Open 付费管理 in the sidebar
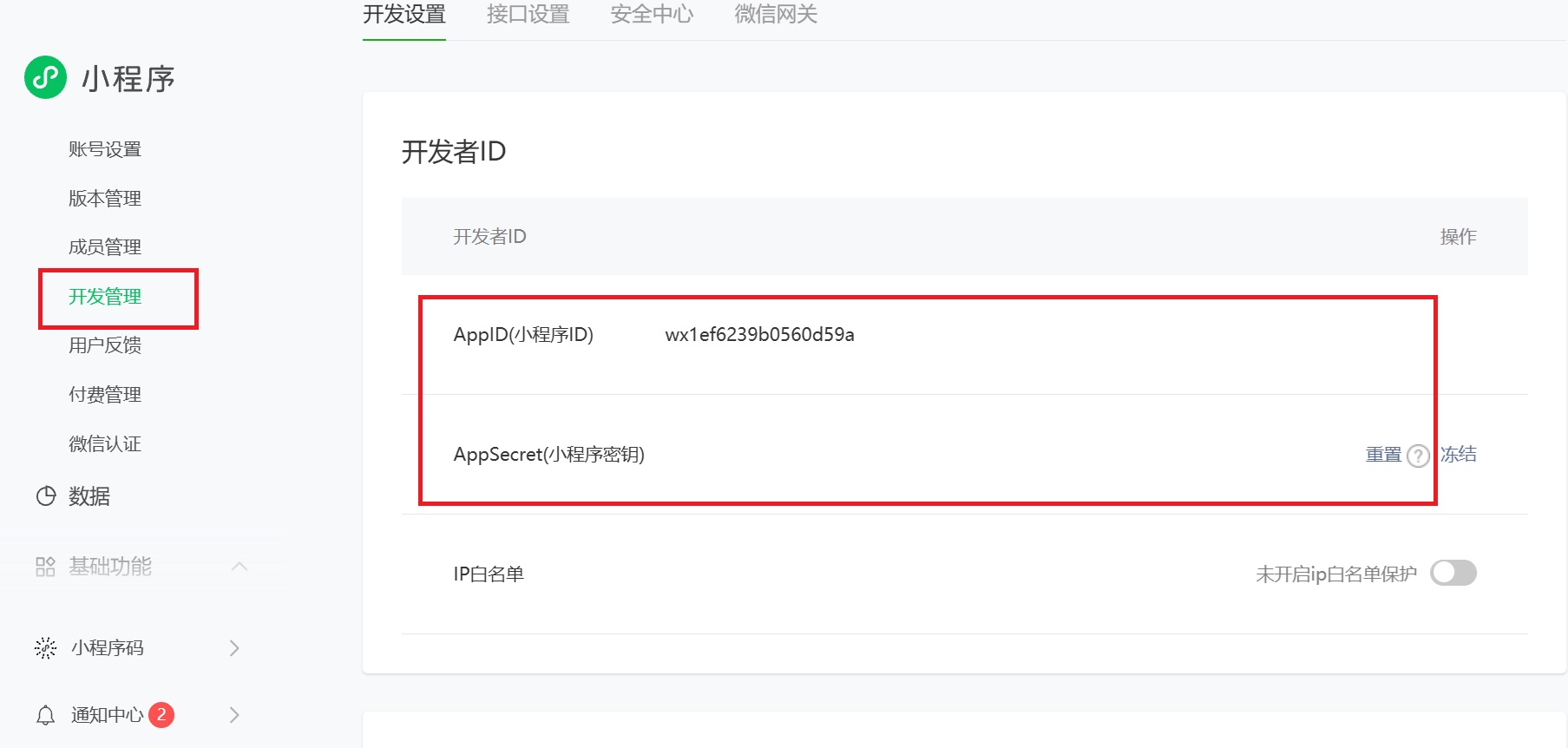Image resolution: width=1568 pixels, height=748 pixels. tap(105, 395)
